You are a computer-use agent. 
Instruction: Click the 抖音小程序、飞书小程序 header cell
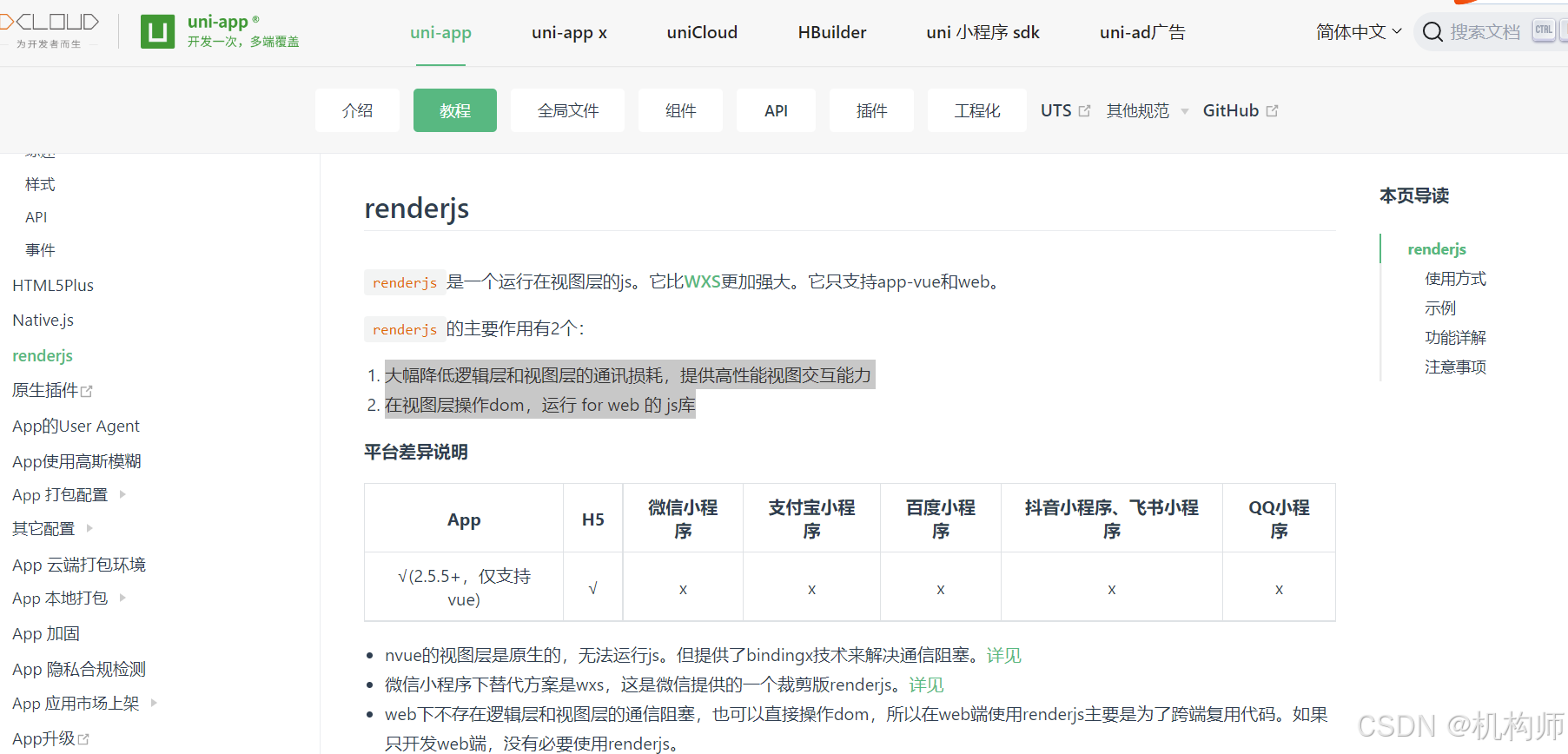coord(1112,519)
